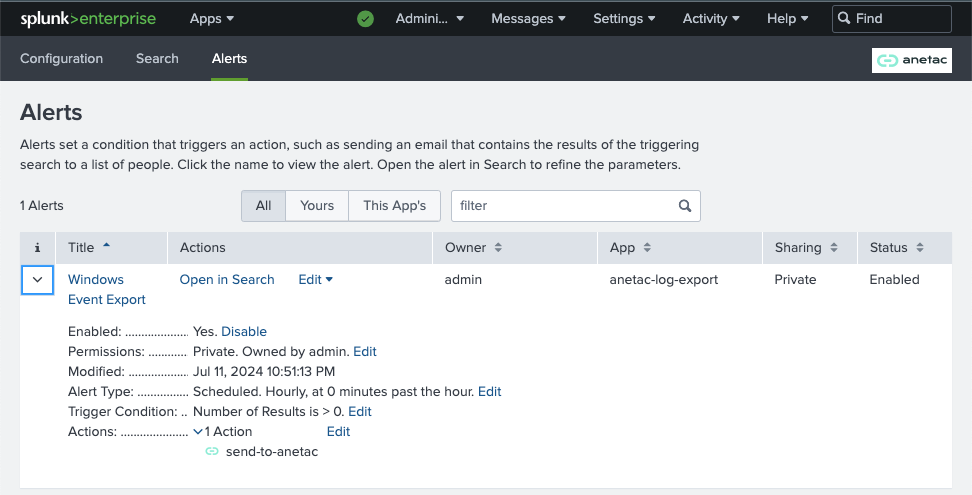Viewport: 972px width, 495px height.
Task: Open the Activity dropdown menu
Action: click(x=711, y=19)
